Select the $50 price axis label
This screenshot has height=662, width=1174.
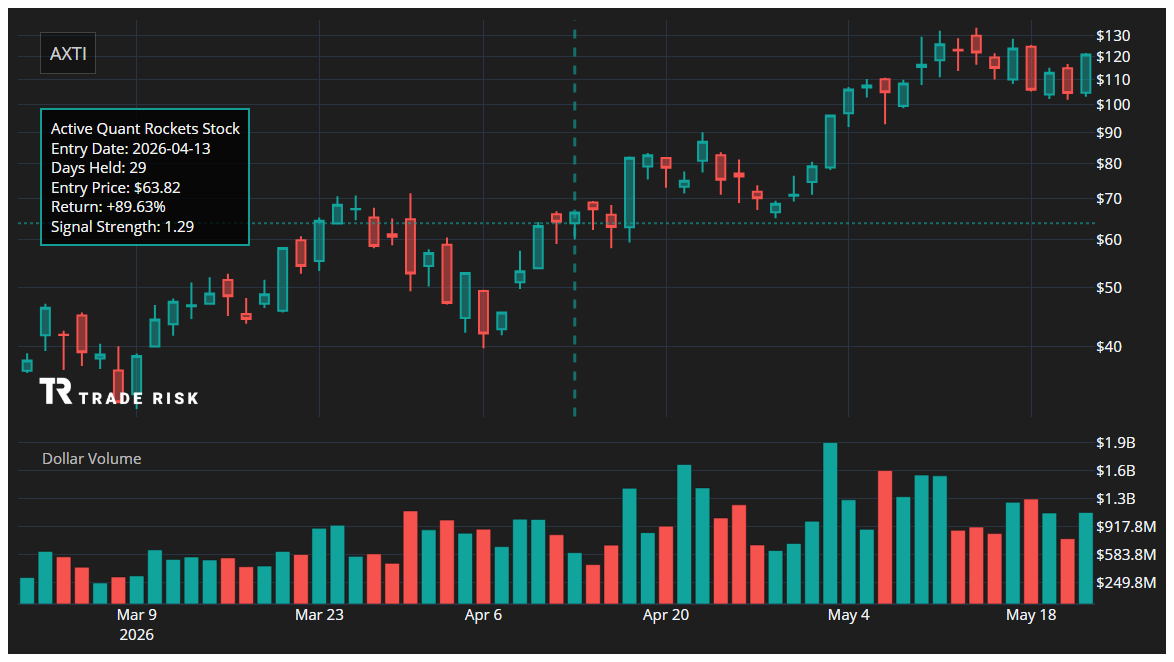click(1109, 288)
